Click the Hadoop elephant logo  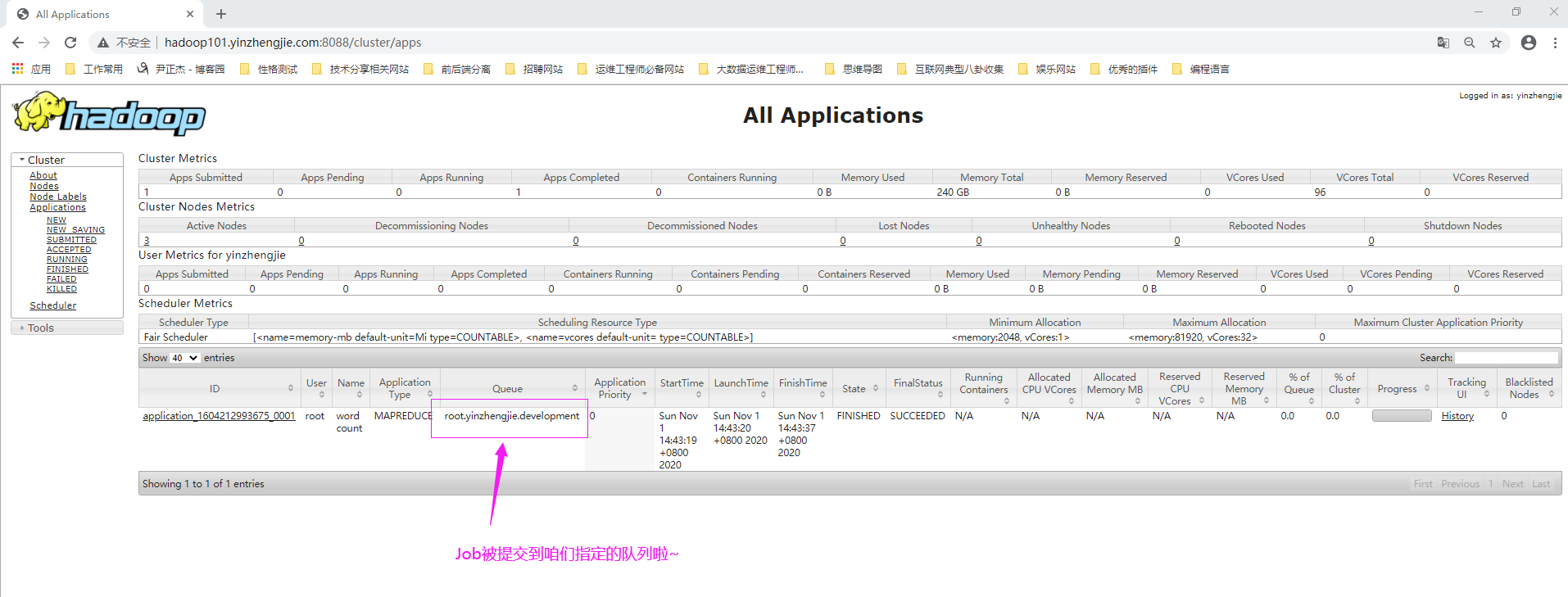[x=109, y=114]
